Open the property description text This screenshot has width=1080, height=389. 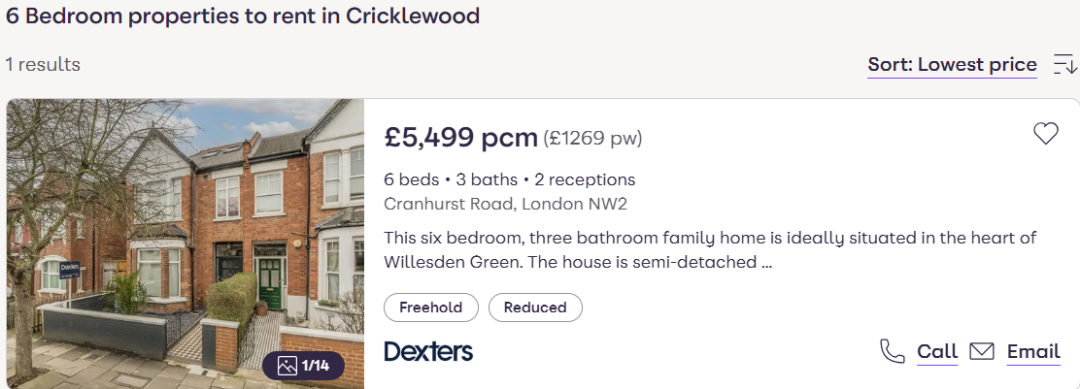(x=710, y=251)
